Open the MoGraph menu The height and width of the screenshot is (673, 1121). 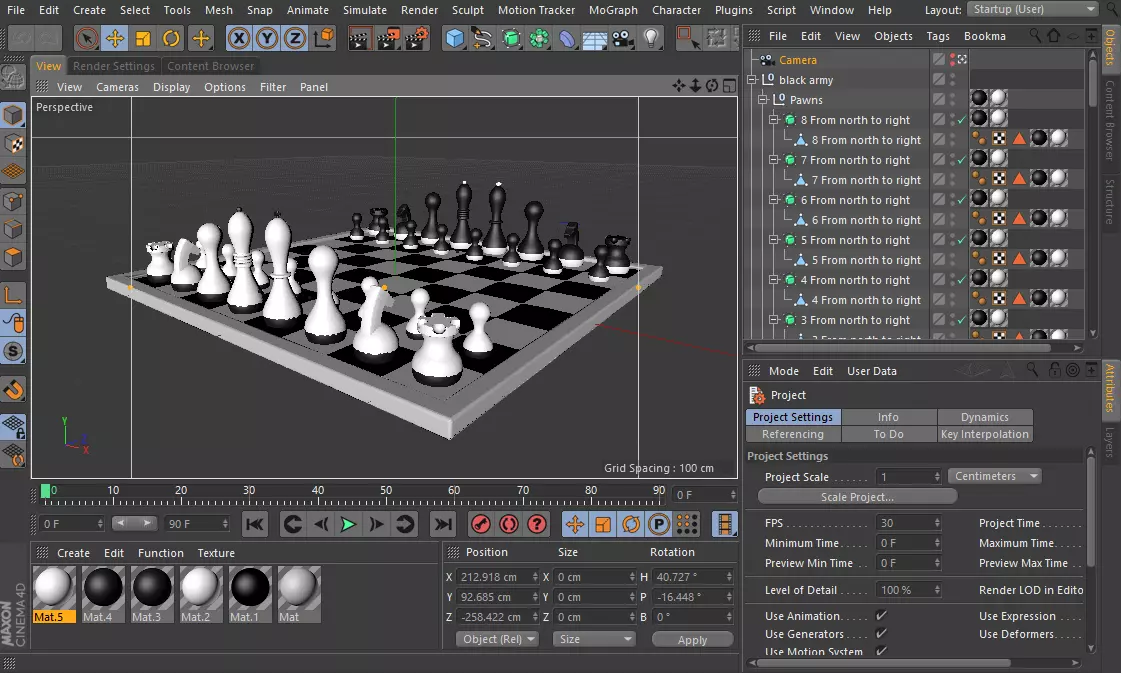[x=613, y=10]
